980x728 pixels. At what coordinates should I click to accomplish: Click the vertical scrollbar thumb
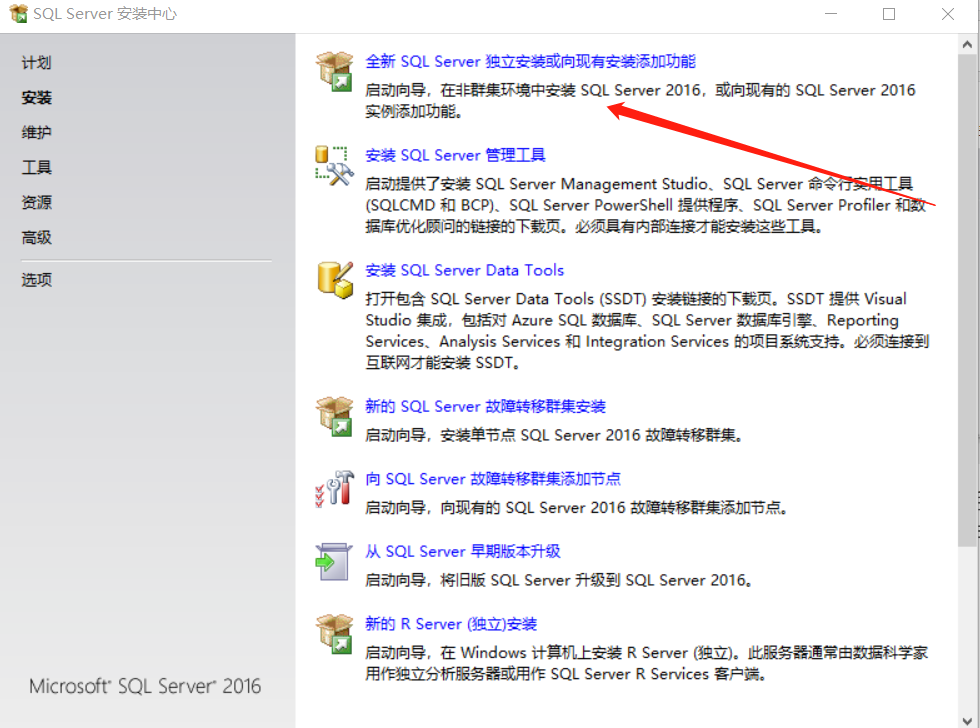pyautogui.click(x=967, y=300)
